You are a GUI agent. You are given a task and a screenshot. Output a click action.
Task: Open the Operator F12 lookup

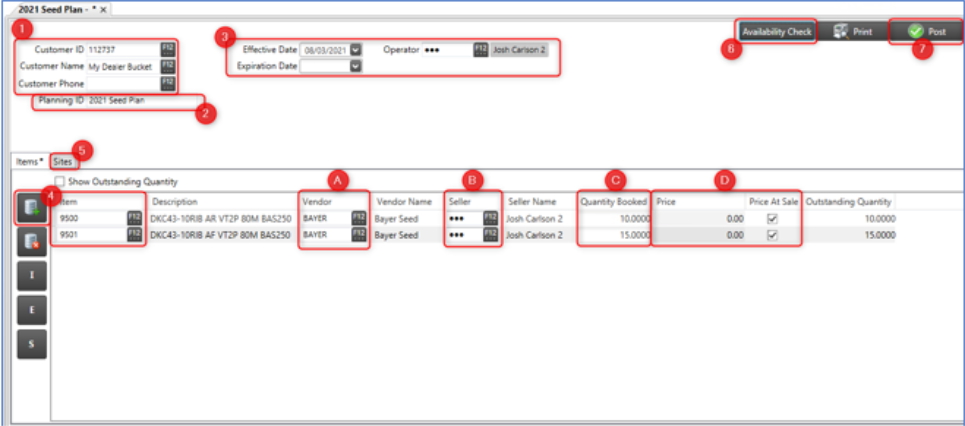pyautogui.click(x=480, y=49)
